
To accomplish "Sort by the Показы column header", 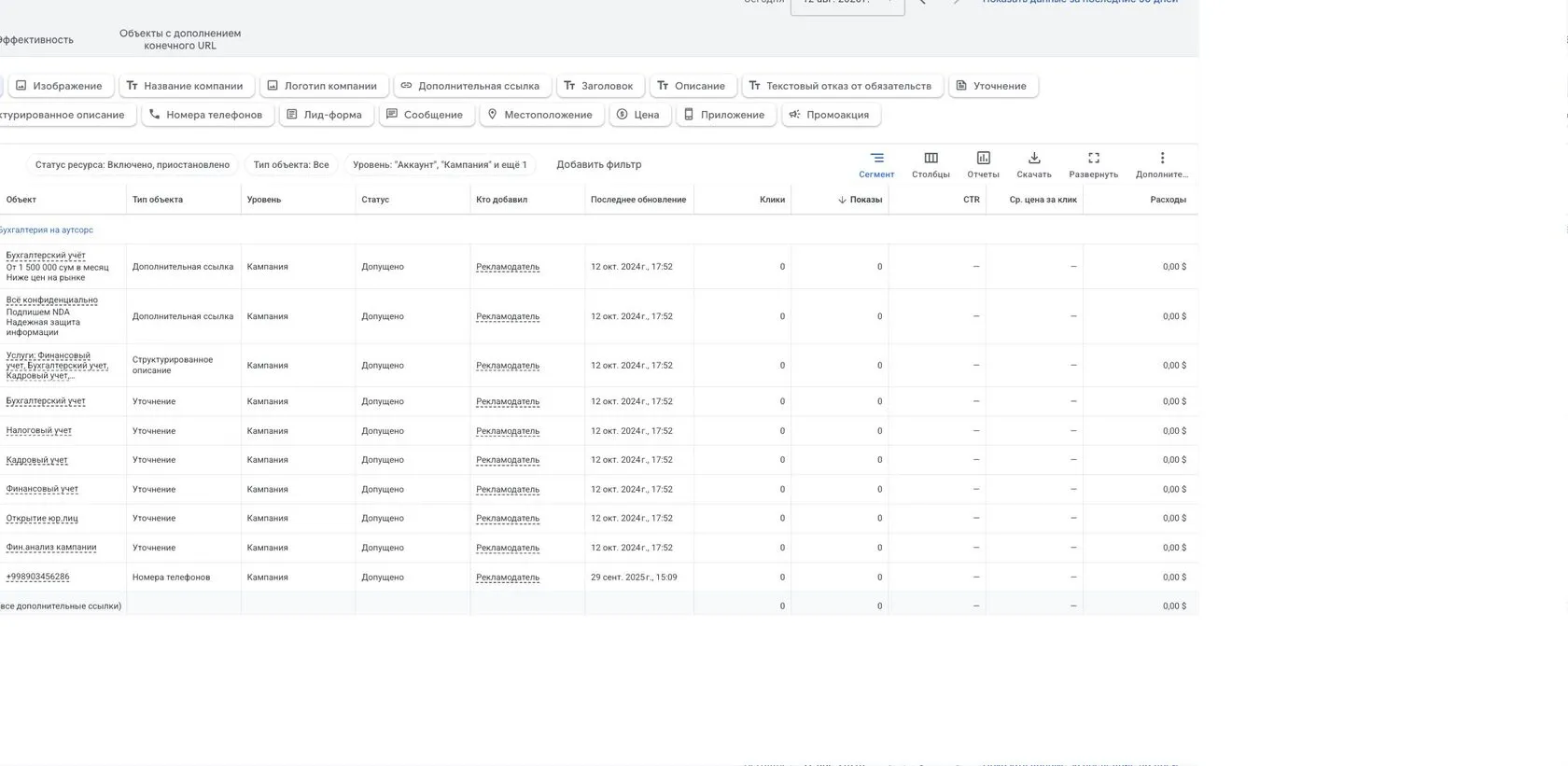I will point(860,200).
